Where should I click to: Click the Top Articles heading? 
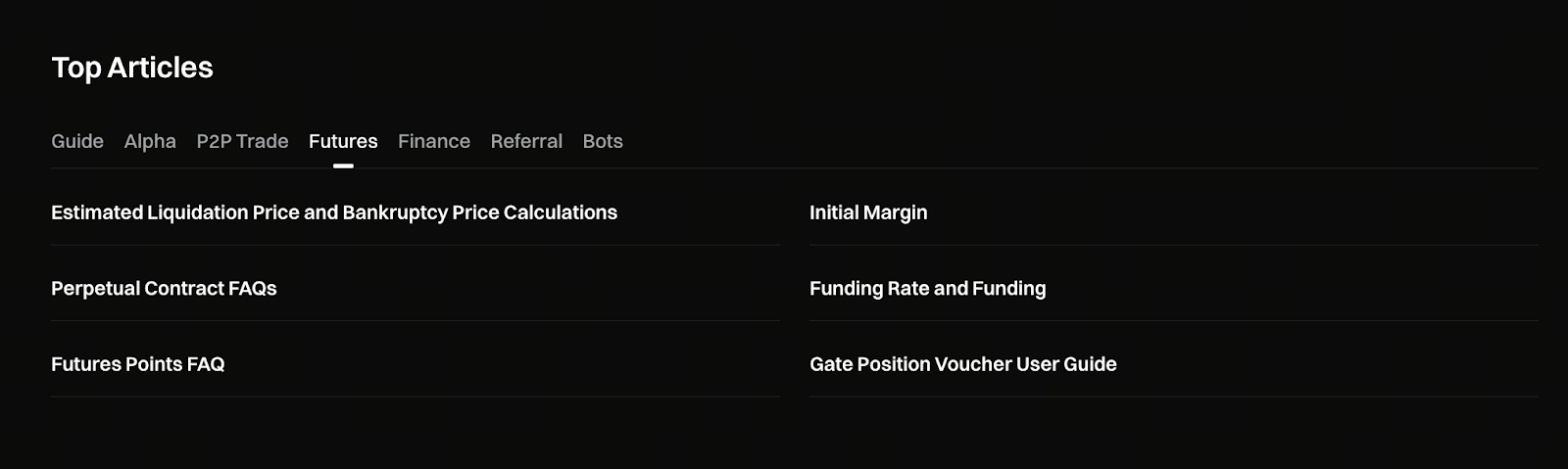point(132,68)
